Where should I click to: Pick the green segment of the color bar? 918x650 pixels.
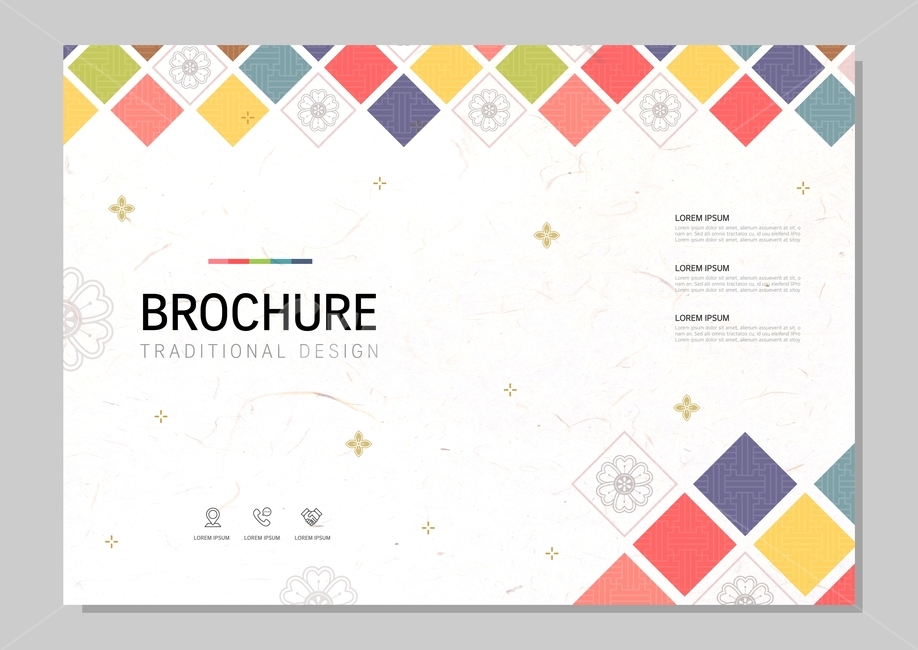coord(260,261)
